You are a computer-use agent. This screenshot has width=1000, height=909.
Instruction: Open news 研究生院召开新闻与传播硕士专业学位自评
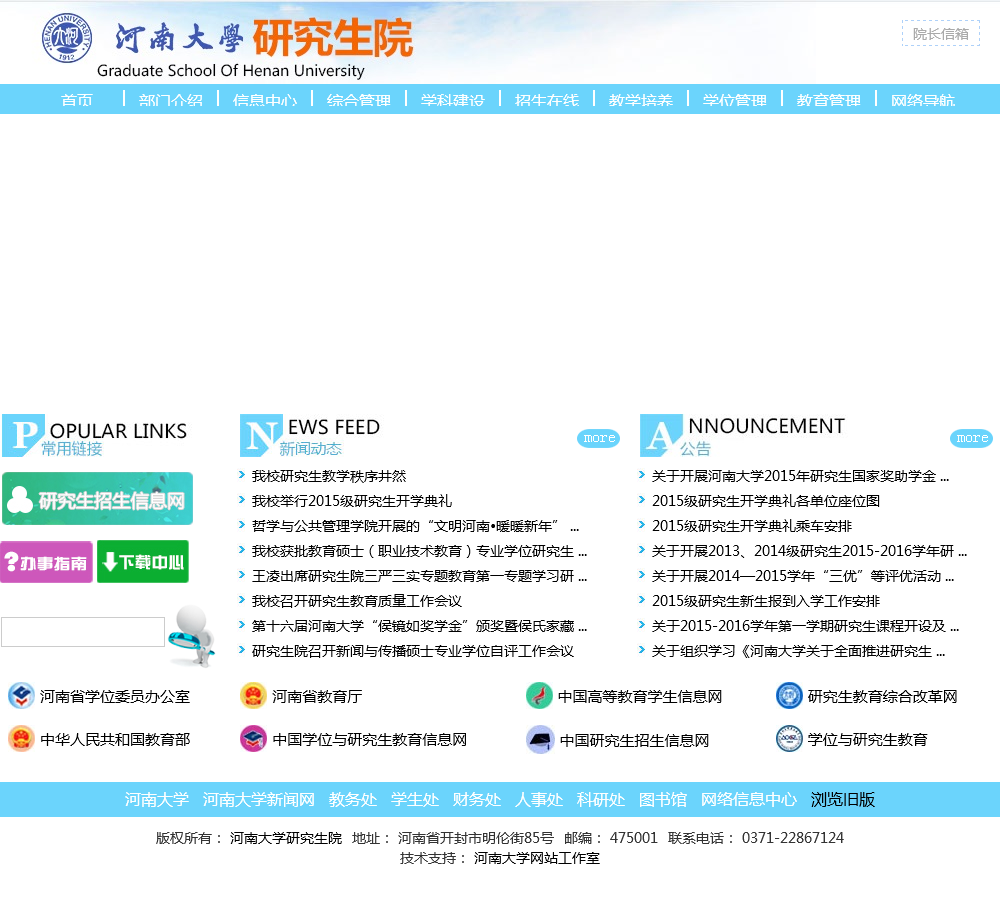[x=413, y=651]
